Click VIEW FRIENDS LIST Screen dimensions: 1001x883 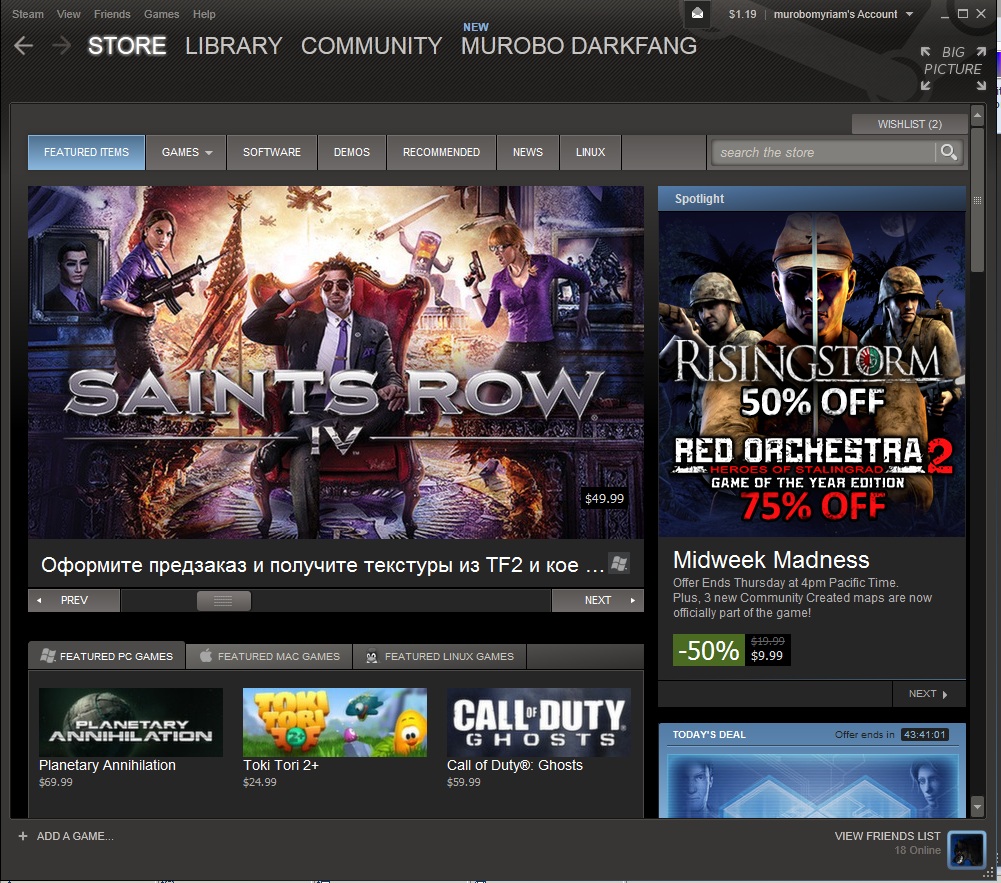coord(887,836)
